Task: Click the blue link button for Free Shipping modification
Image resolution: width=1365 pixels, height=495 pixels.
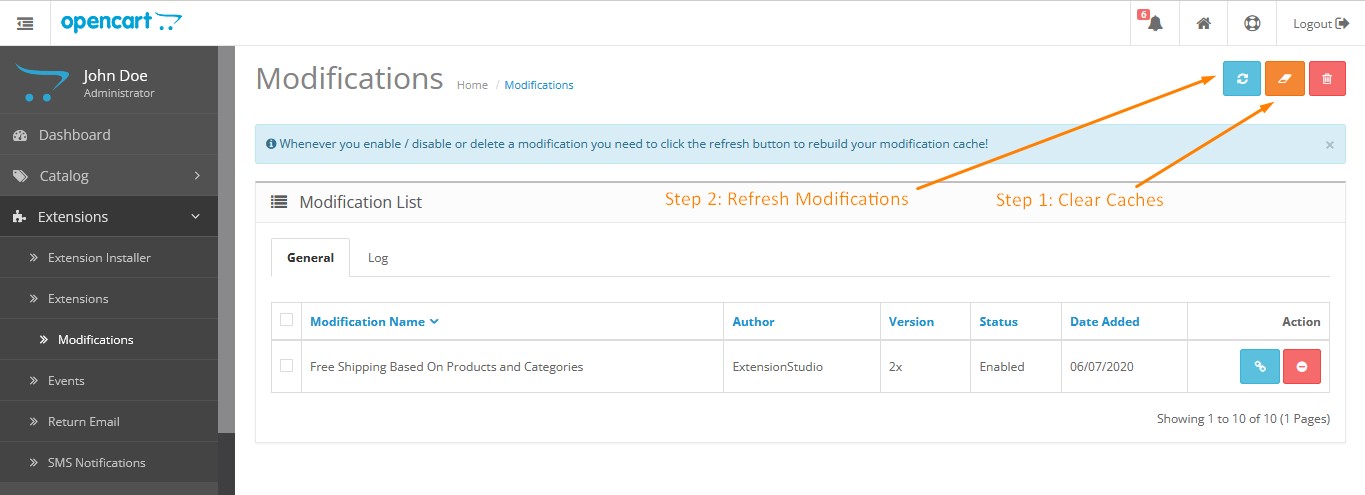Action: tap(1259, 367)
